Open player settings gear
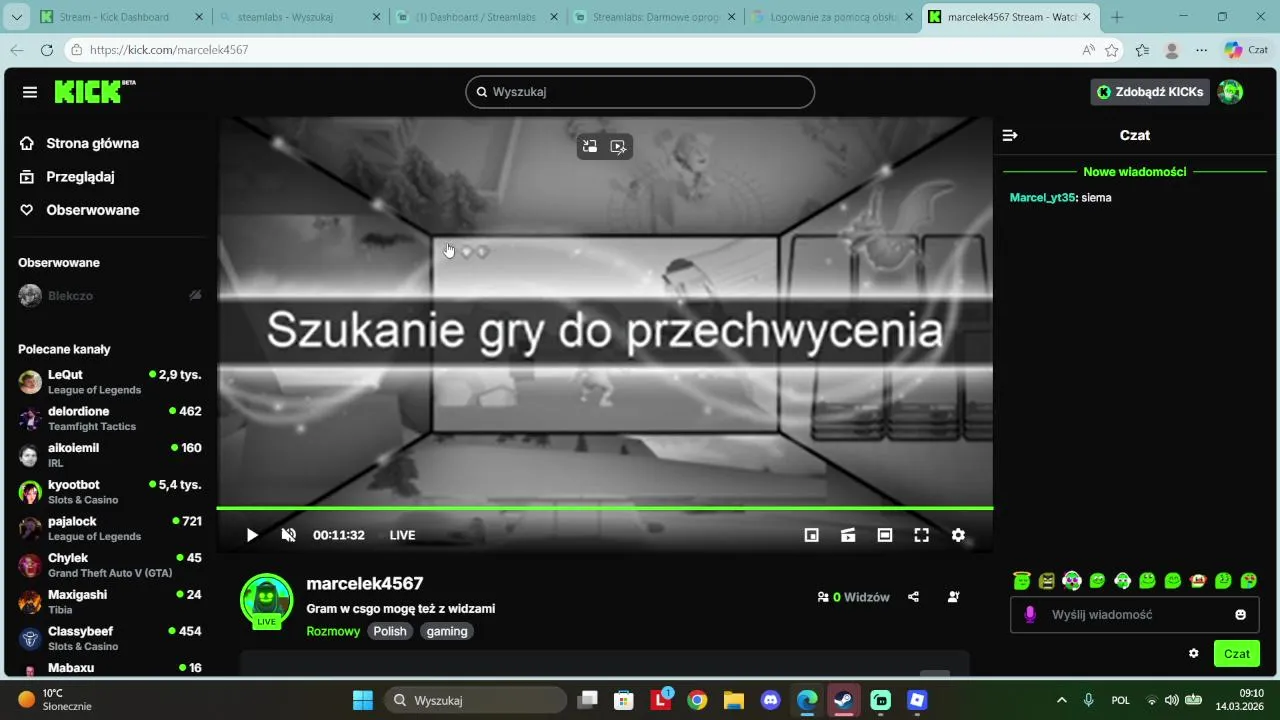1280x720 pixels. (x=958, y=535)
